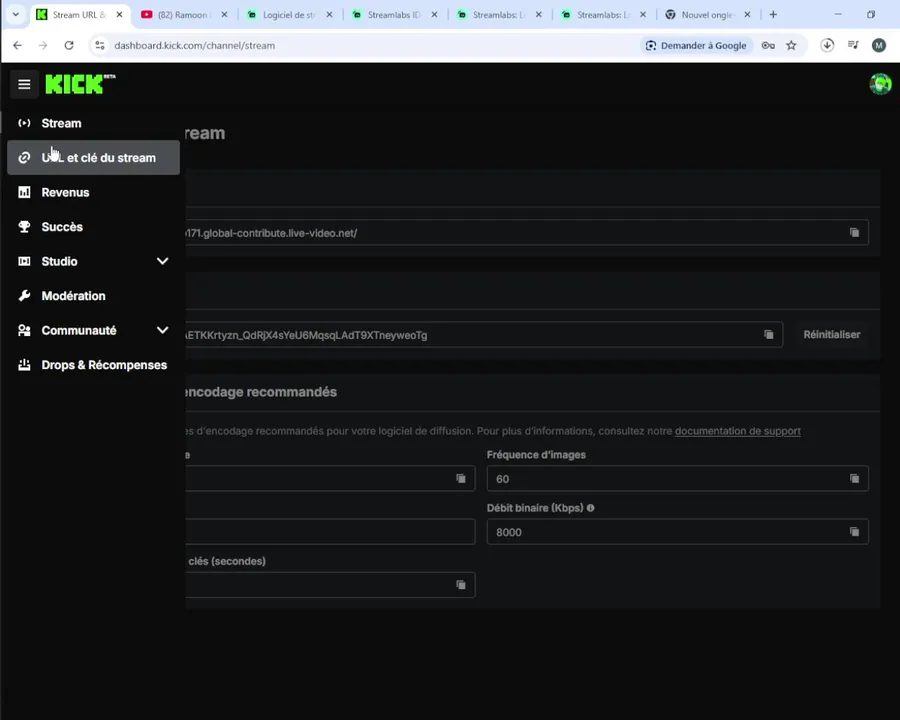Click Réinitialiser to reset stream key
Viewport: 900px width, 720px height.
(x=832, y=335)
